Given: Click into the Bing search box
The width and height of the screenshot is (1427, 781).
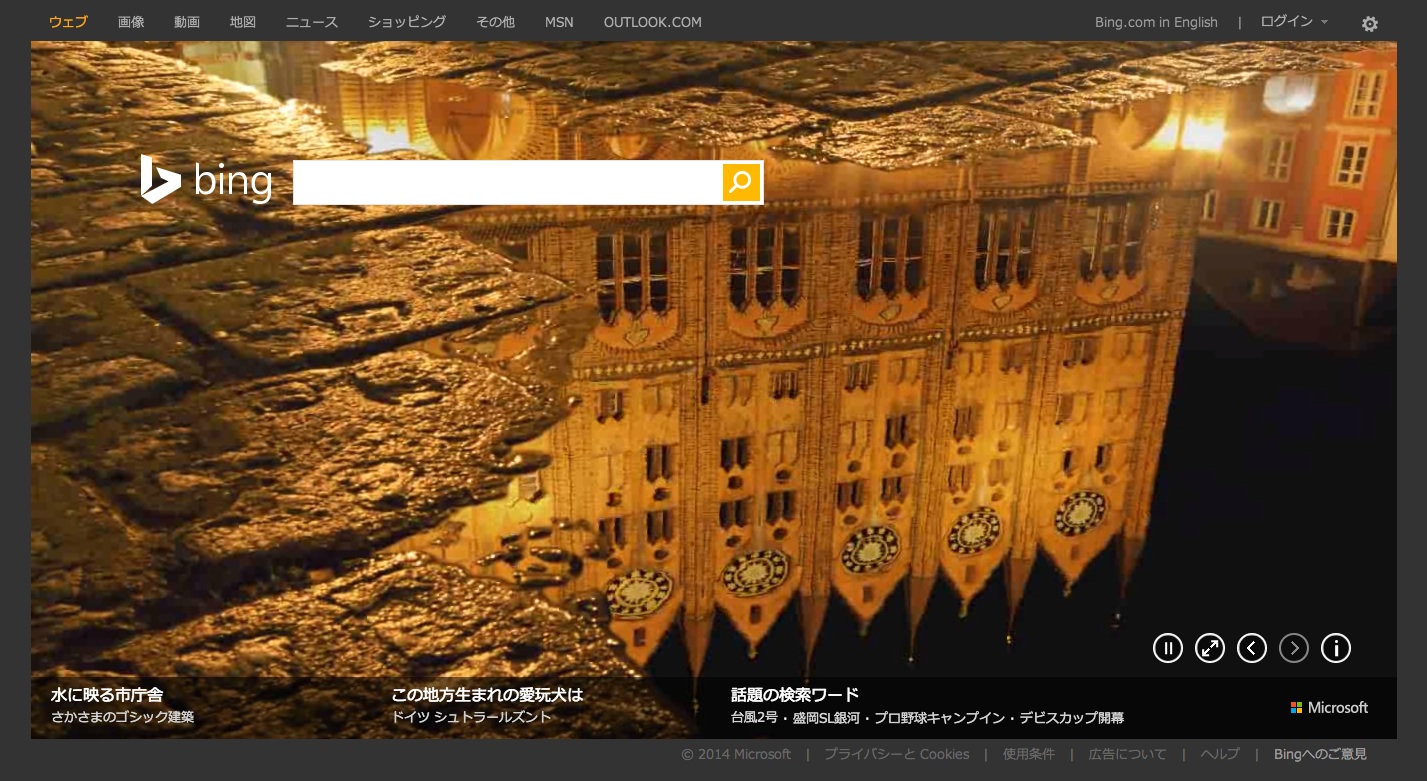Looking at the screenshot, I should 507,182.
